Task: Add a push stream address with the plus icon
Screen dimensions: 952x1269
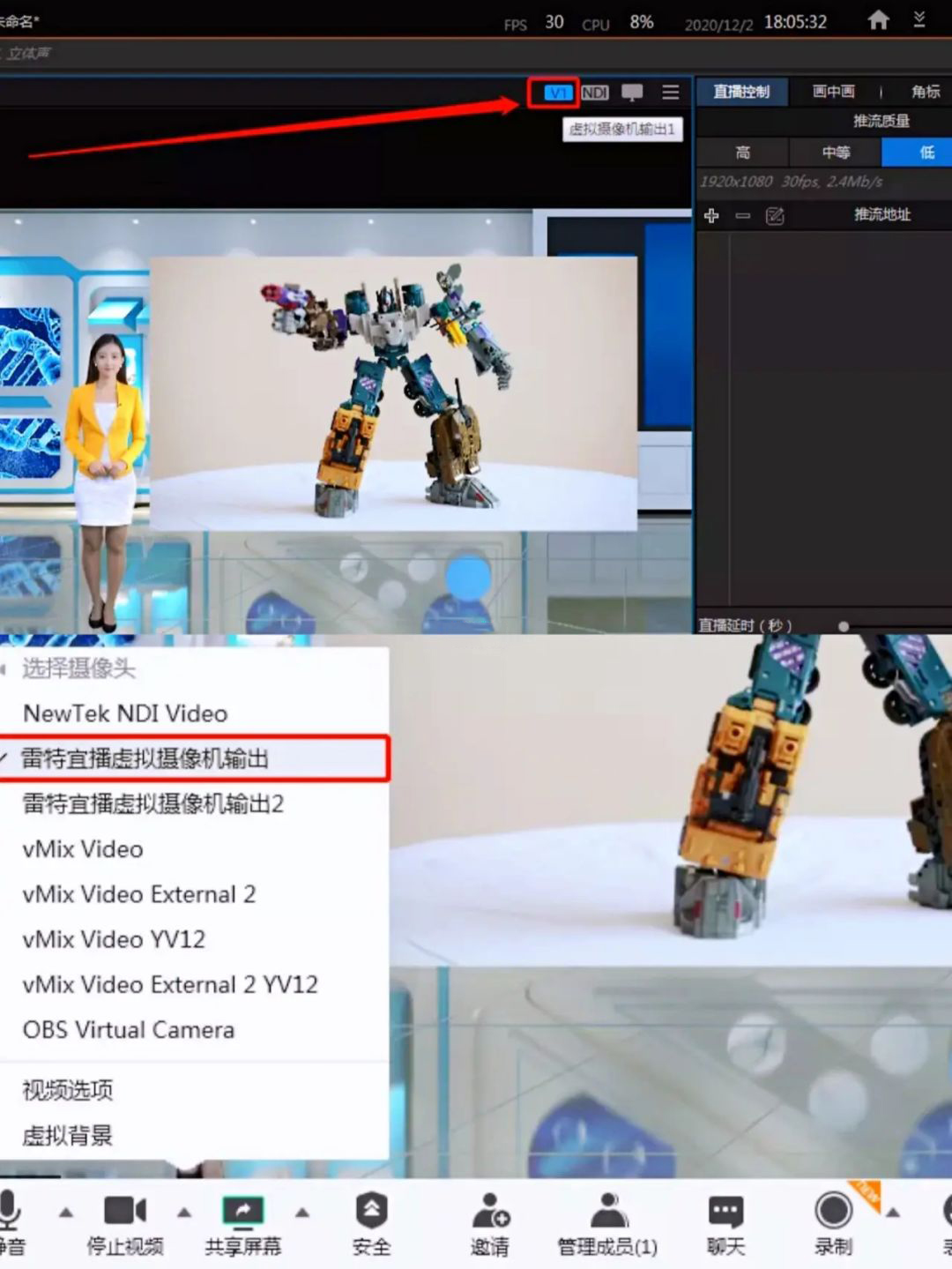Action: (x=711, y=215)
